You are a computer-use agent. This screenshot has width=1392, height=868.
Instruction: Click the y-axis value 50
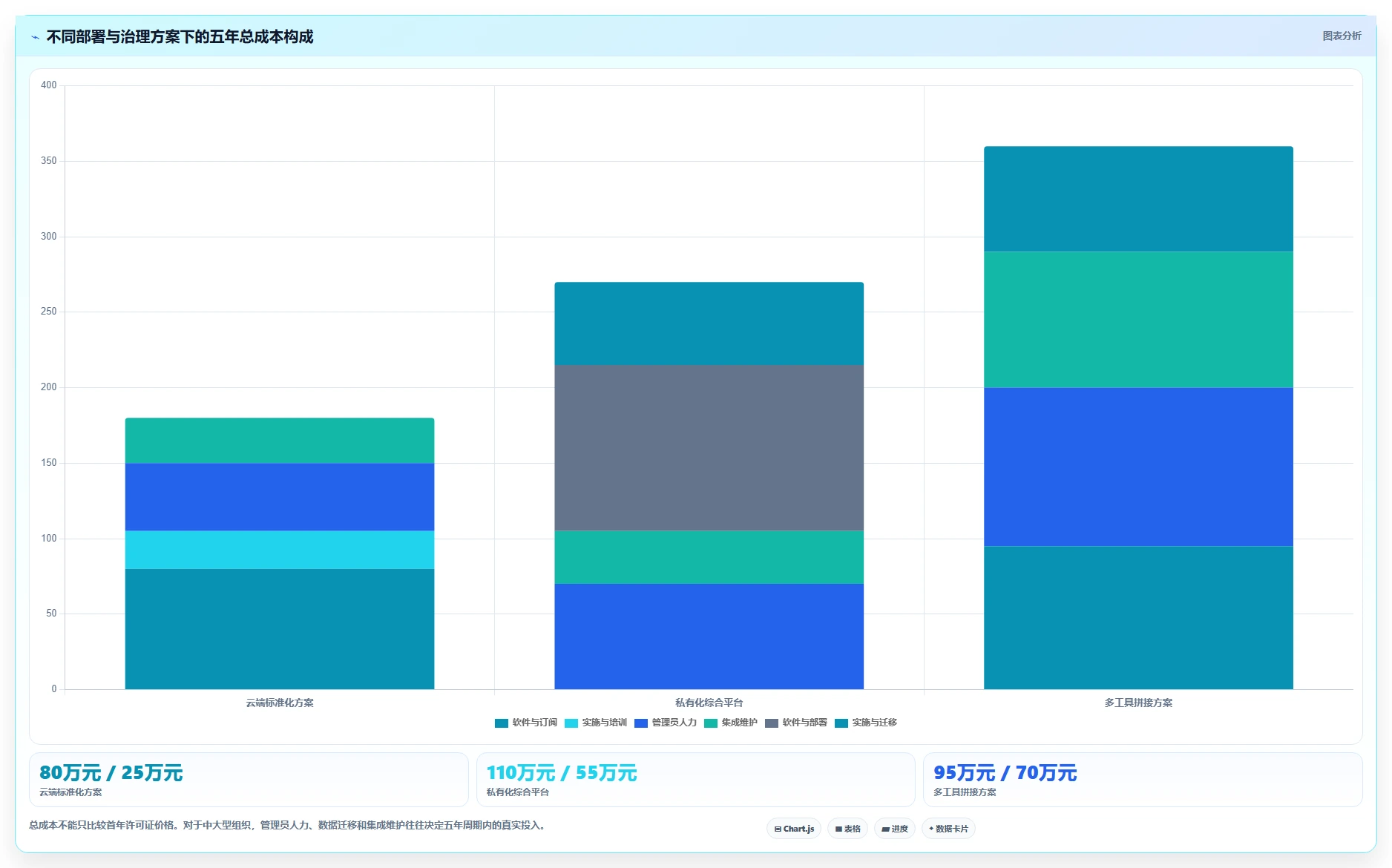51,614
